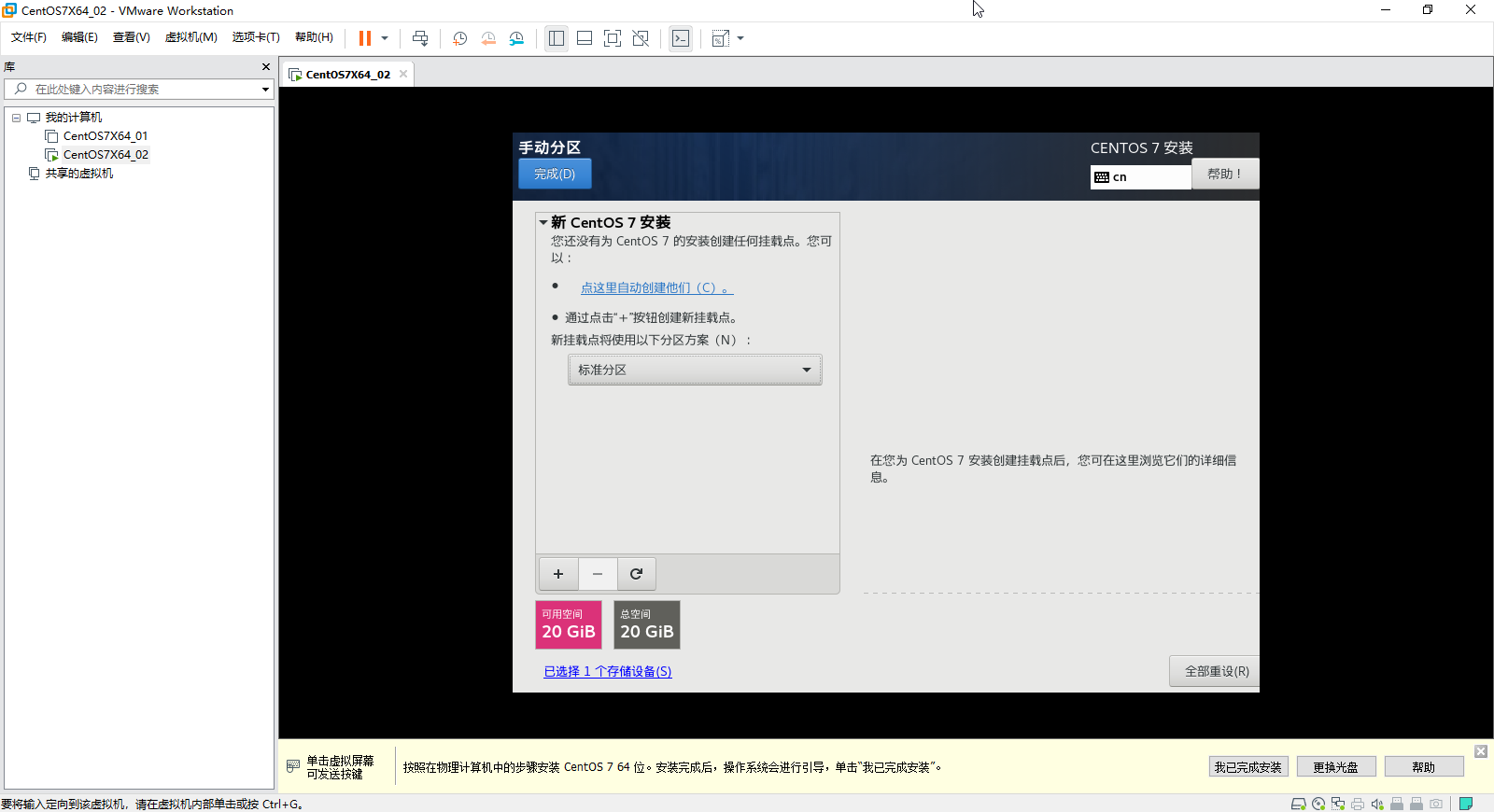Click the CD/DVD drive status bar icon
The height and width of the screenshot is (812, 1494).
1318,804
